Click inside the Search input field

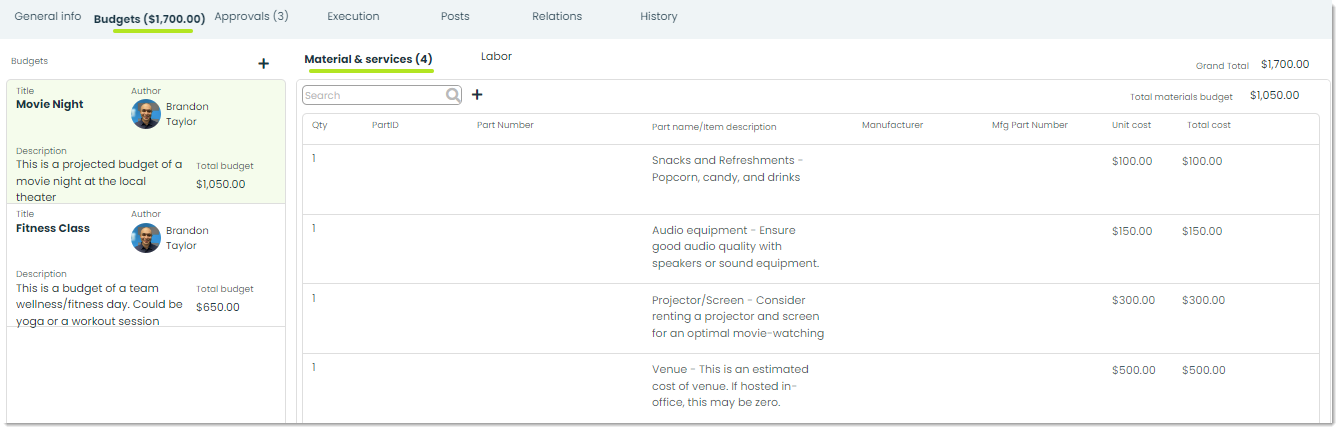(x=374, y=95)
